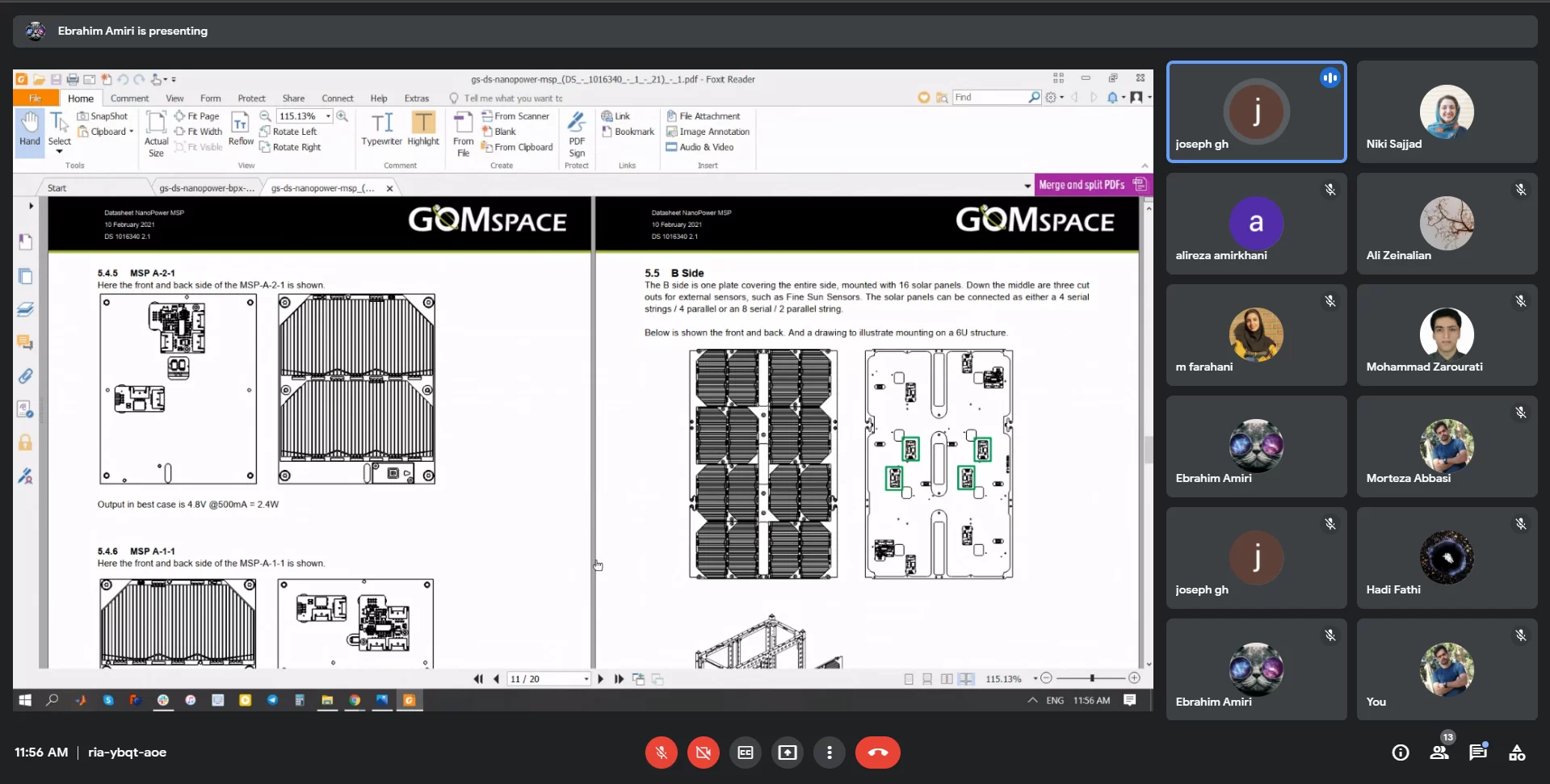Take a SnapShot of the page

coord(103,116)
